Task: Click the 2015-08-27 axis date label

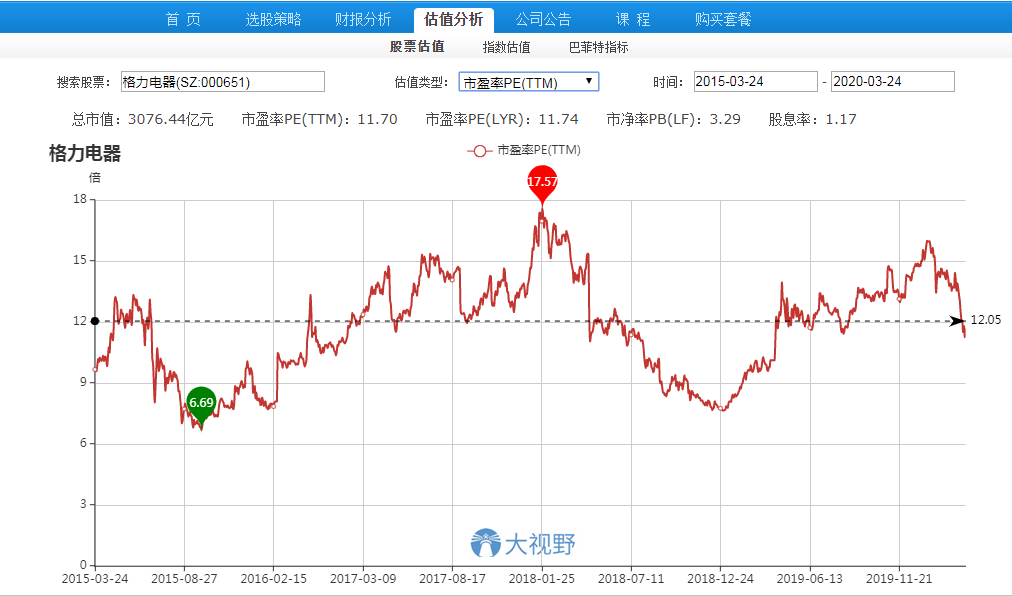Action: [184, 579]
